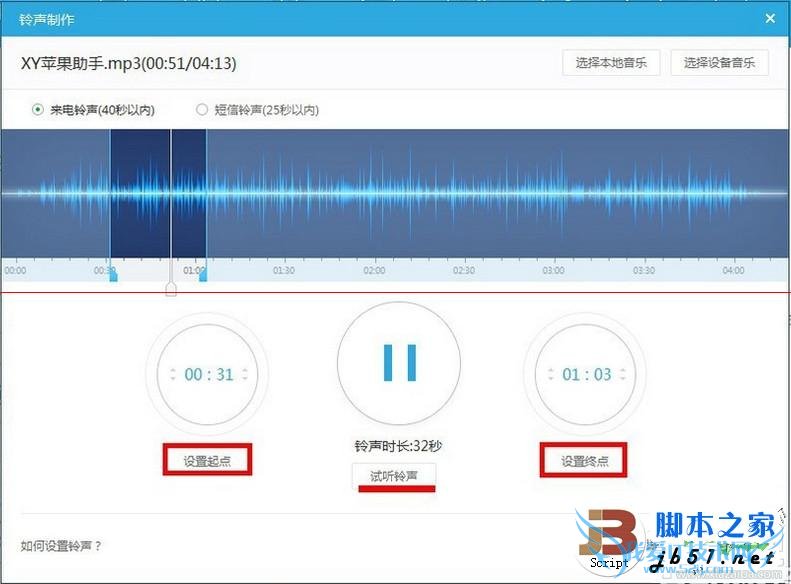Image resolution: width=791 pixels, height=584 pixels.
Task: Click 设置起点 to set the start point
Action: [x=207, y=460]
